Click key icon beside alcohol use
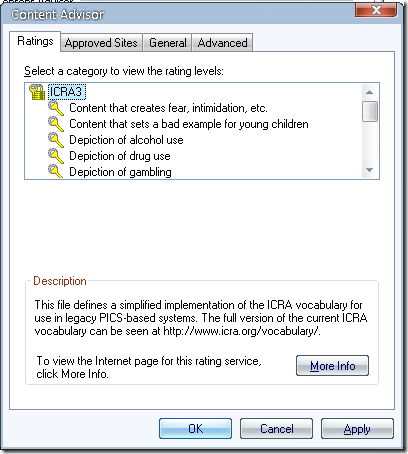This screenshot has height=454, width=408. [x=56, y=140]
